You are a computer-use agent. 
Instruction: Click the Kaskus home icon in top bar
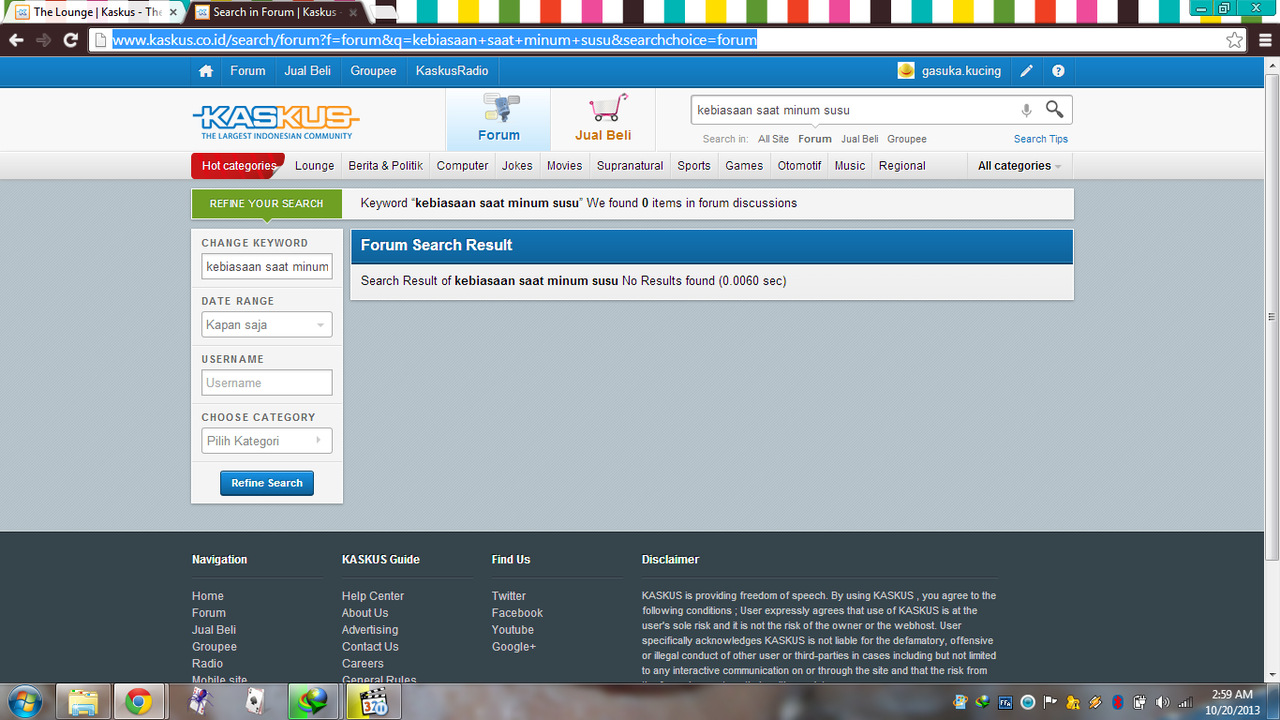coord(206,71)
